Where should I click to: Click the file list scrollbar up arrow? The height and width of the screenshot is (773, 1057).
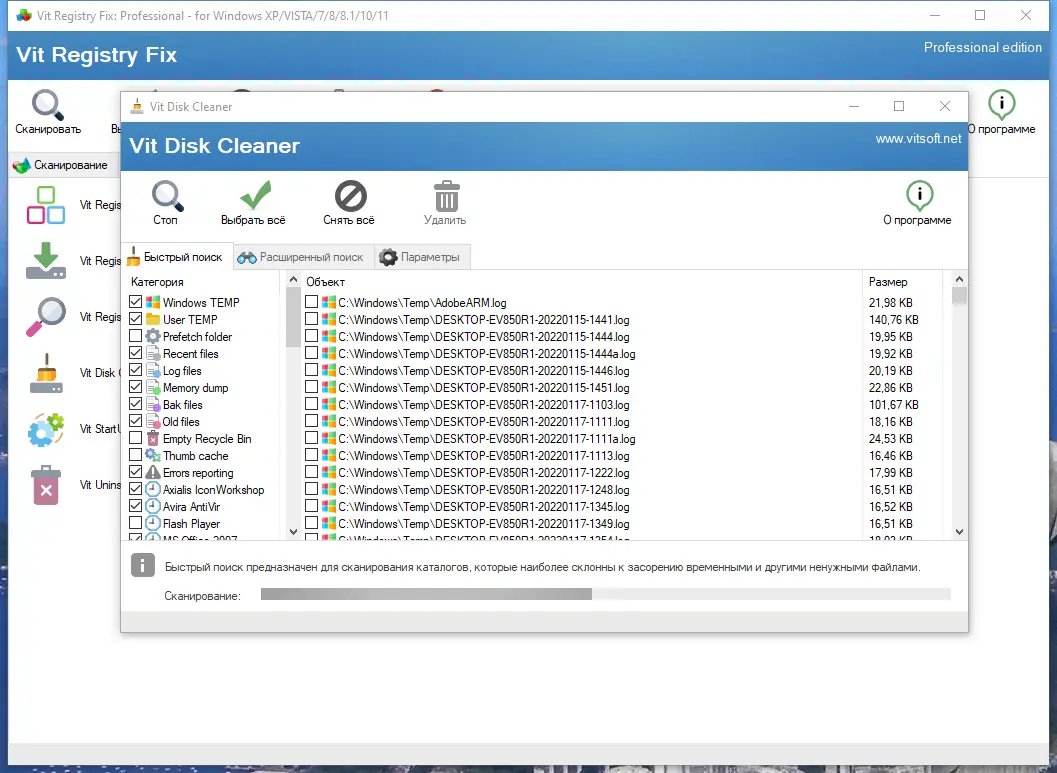click(959, 279)
